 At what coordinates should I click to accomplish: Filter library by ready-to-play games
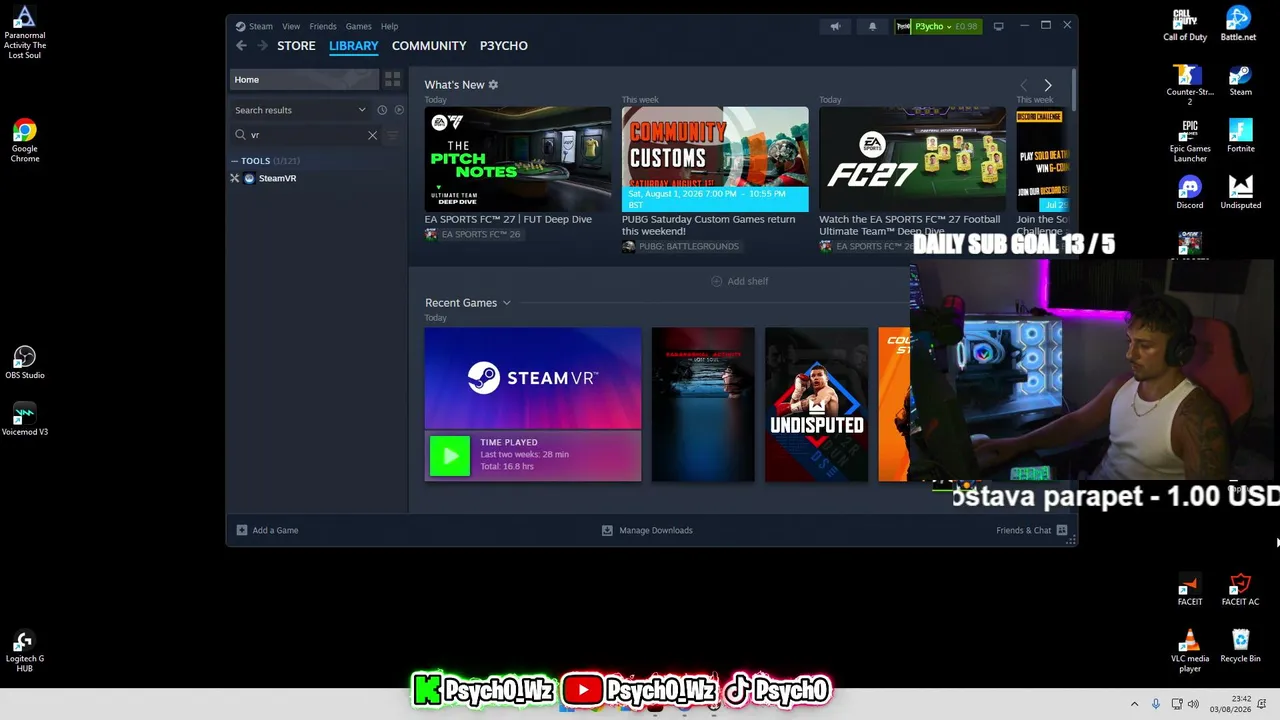399,110
